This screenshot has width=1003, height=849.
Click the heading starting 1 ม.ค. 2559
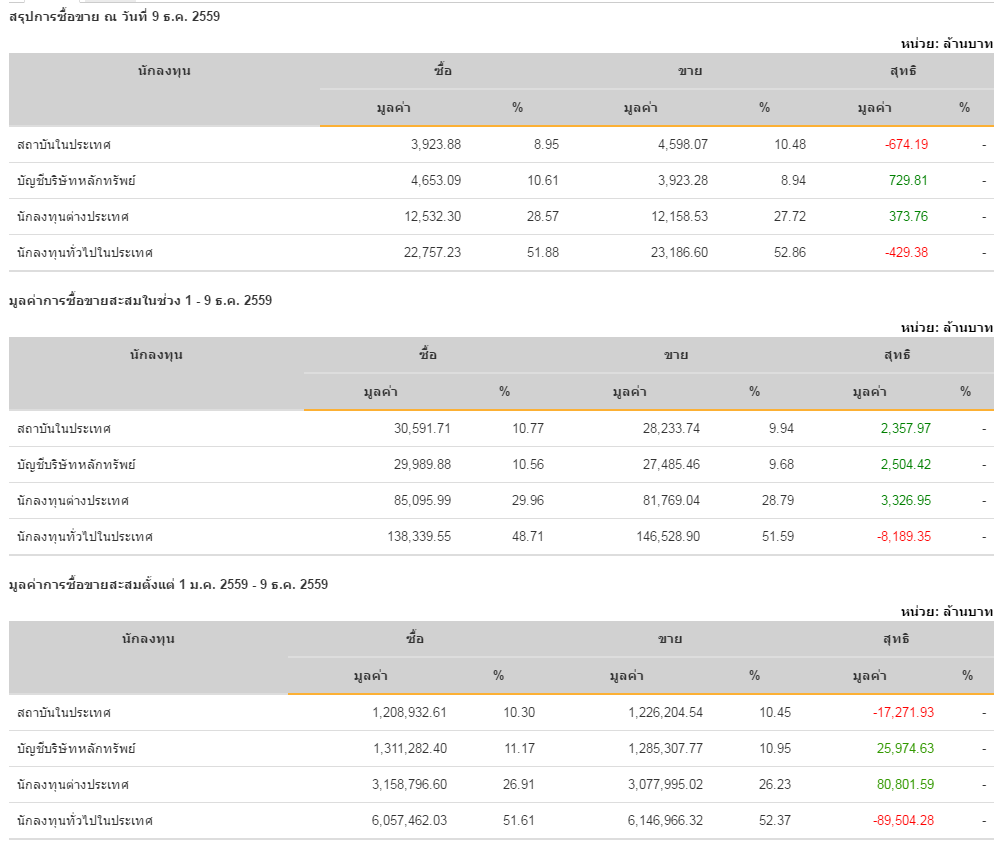(x=168, y=584)
